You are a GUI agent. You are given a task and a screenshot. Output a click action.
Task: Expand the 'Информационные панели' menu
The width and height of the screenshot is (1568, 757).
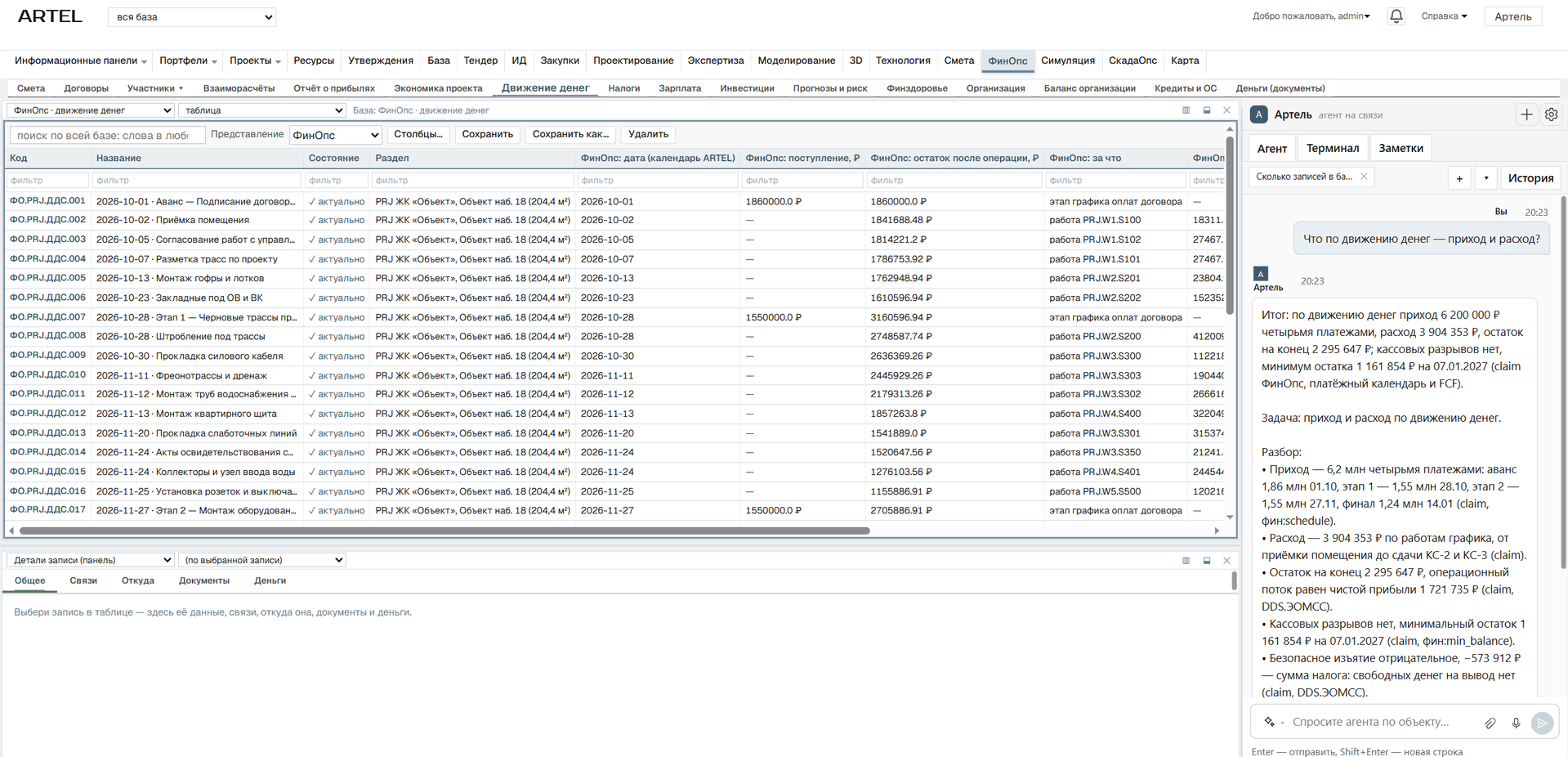pyautogui.click(x=80, y=60)
